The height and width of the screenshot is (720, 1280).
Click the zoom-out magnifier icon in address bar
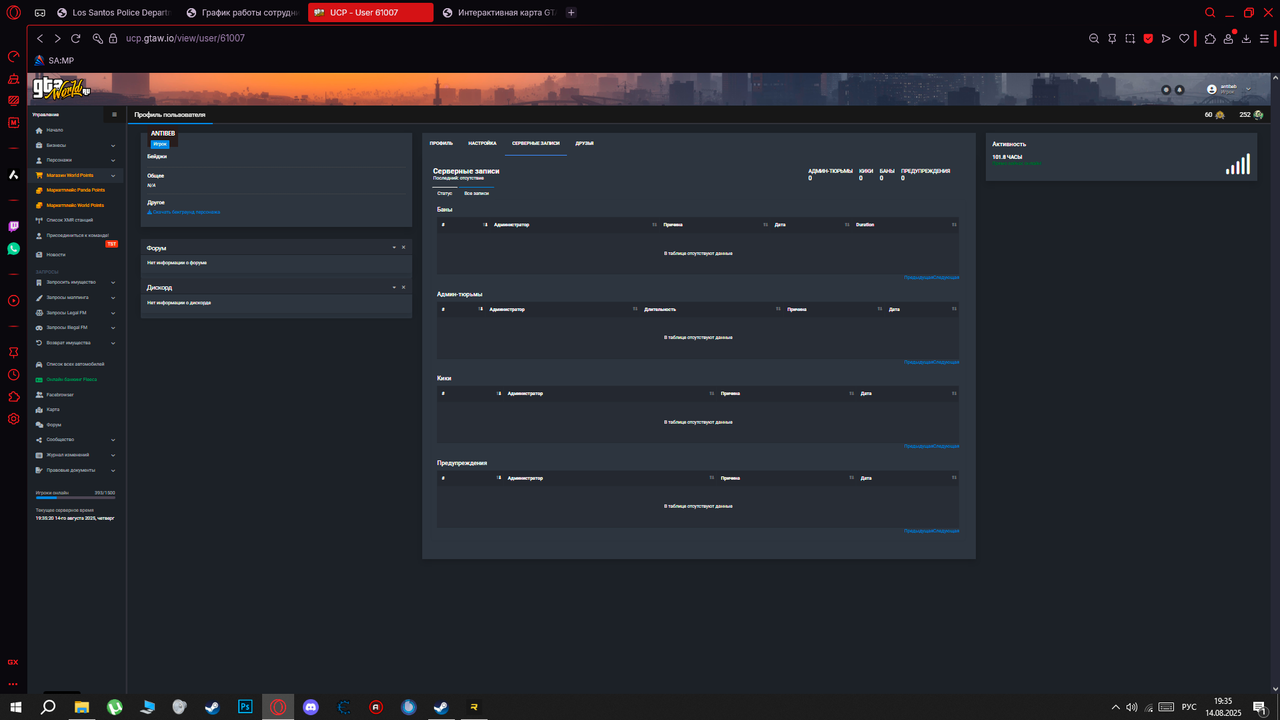1093,38
